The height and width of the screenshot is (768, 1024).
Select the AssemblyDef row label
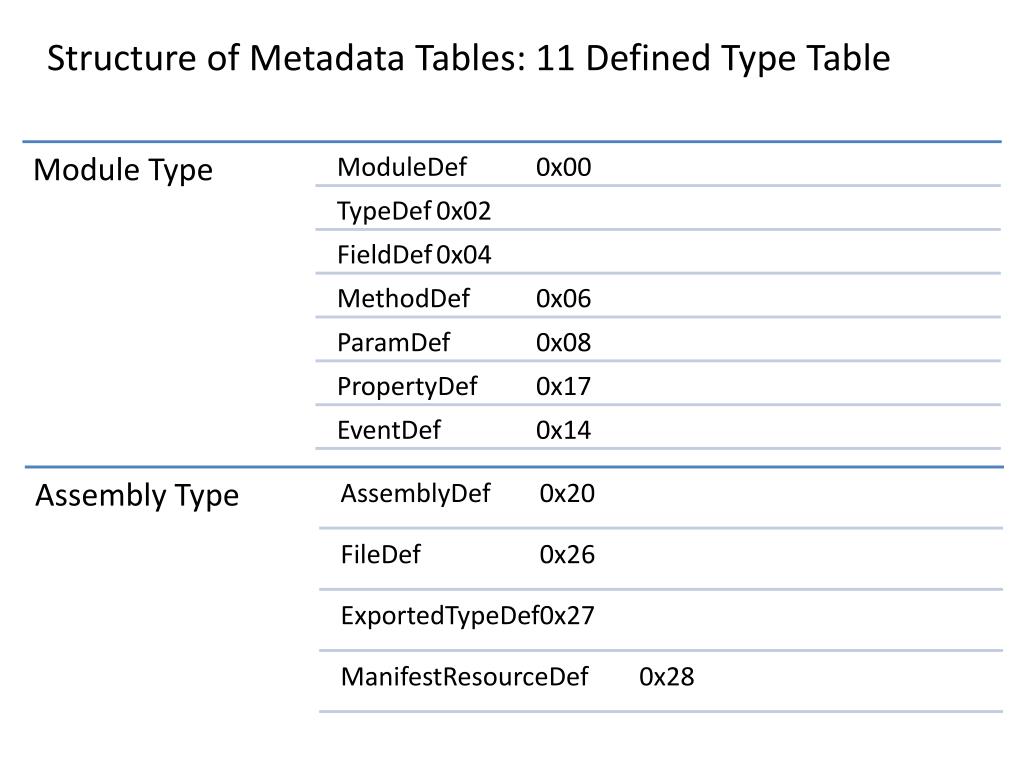tap(415, 494)
